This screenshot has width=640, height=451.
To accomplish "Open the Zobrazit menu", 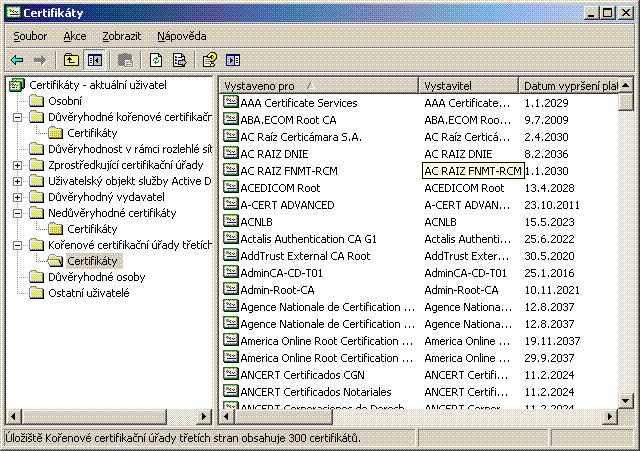I will click(x=122, y=36).
